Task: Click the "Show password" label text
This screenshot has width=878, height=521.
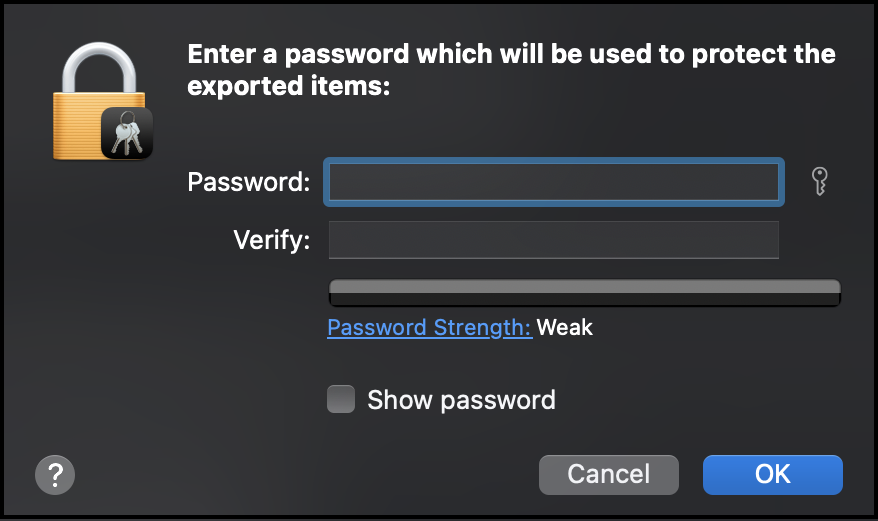Action: click(461, 400)
